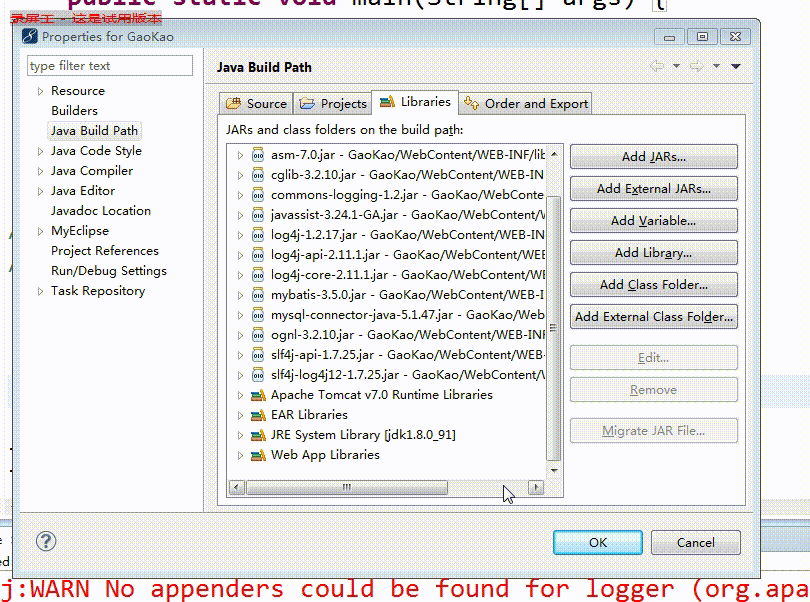
Task: Expand the MyEclipse tree node
Action: click(x=40, y=231)
